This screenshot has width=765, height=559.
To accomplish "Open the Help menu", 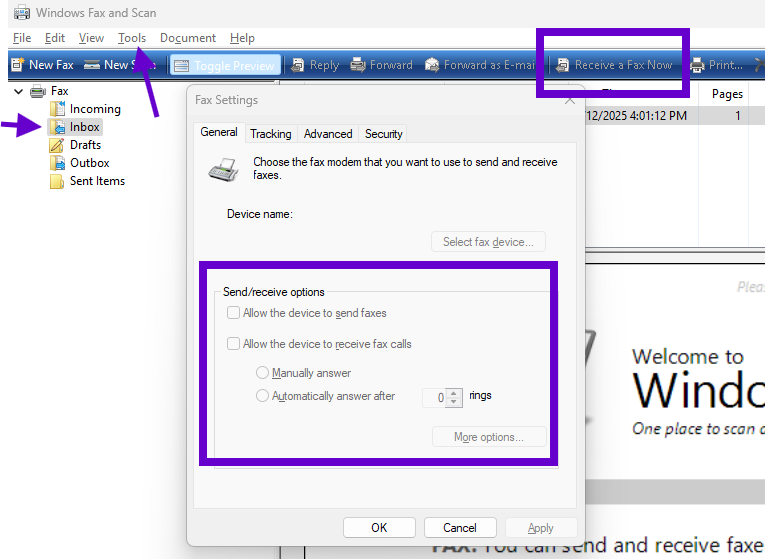I will (x=242, y=38).
